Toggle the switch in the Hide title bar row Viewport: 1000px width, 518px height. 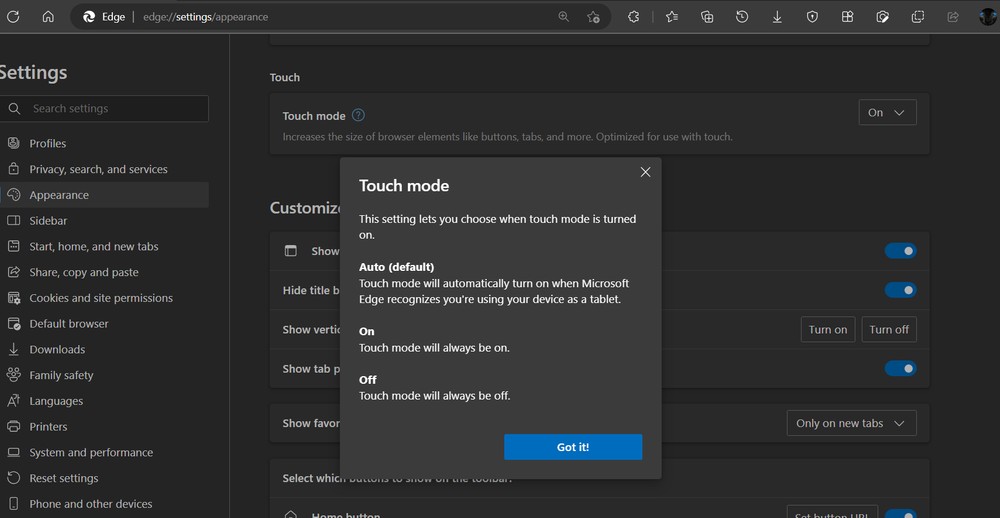click(900, 290)
